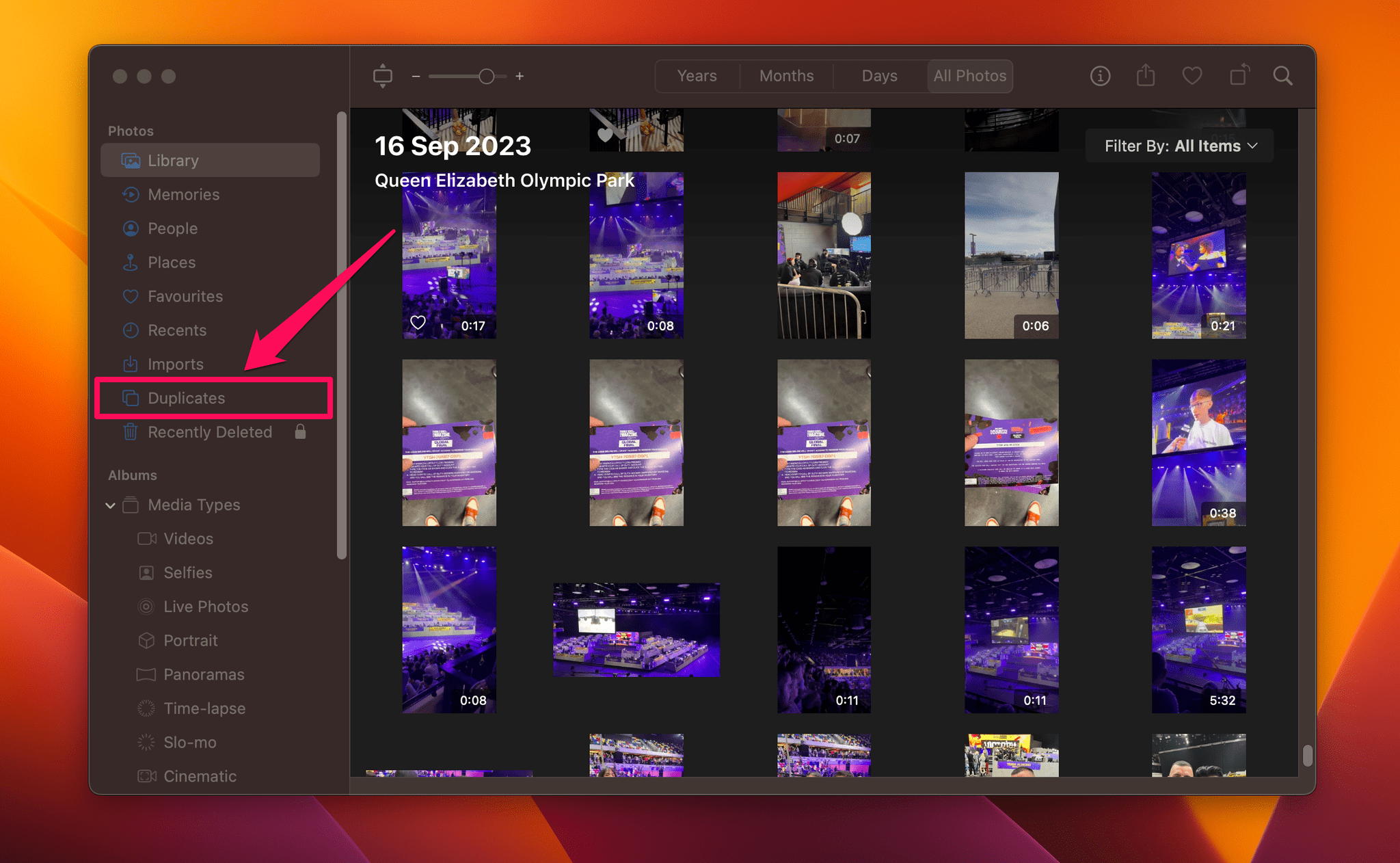Open Recents in the sidebar
Viewport: 1400px width, 863px height.
pyautogui.click(x=210, y=330)
